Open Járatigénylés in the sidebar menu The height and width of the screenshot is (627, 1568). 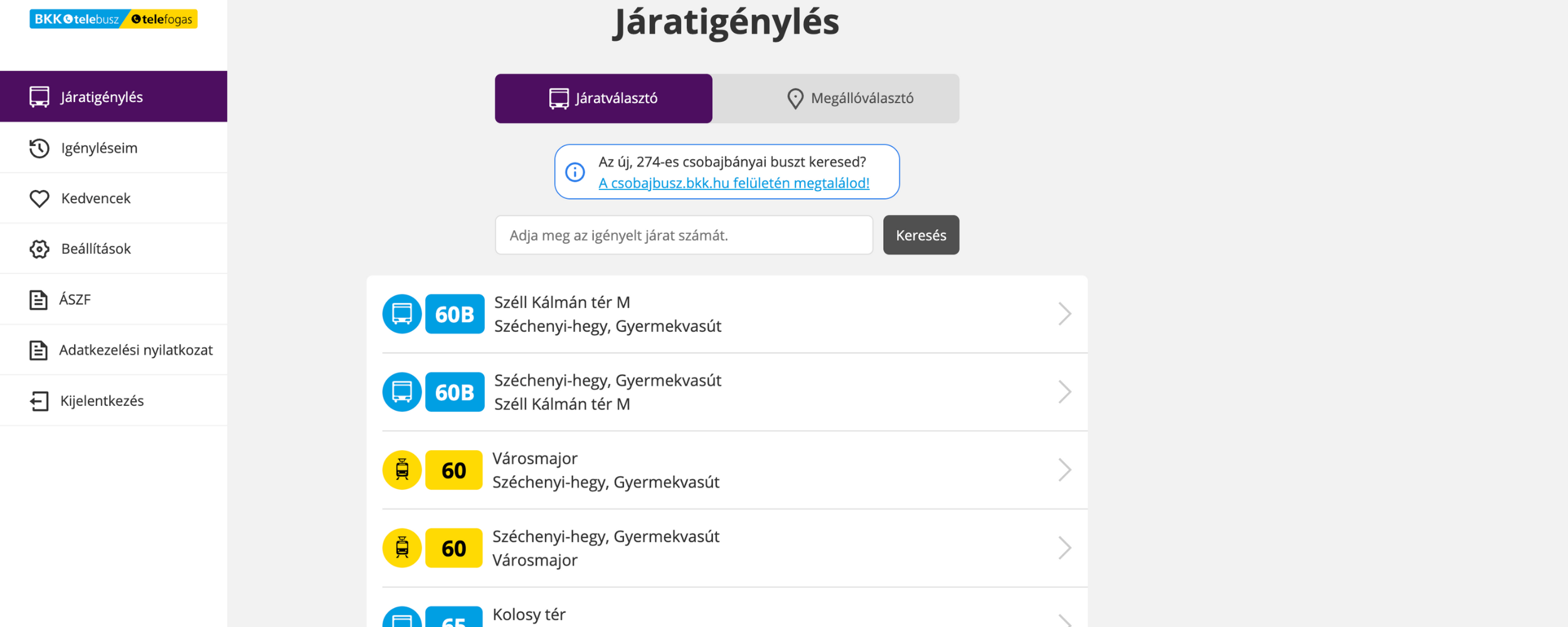[114, 97]
